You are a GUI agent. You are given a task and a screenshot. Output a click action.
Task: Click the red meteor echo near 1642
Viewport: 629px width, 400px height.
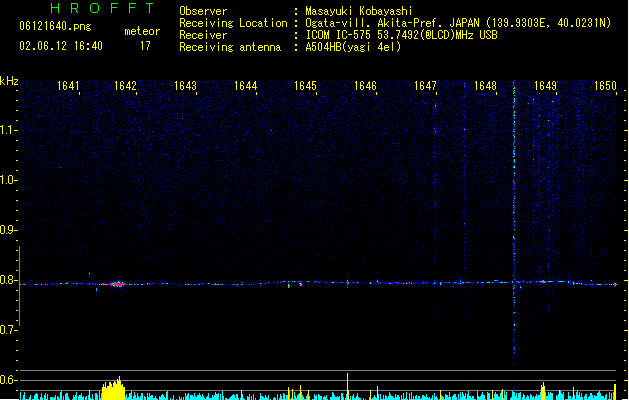click(x=116, y=284)
